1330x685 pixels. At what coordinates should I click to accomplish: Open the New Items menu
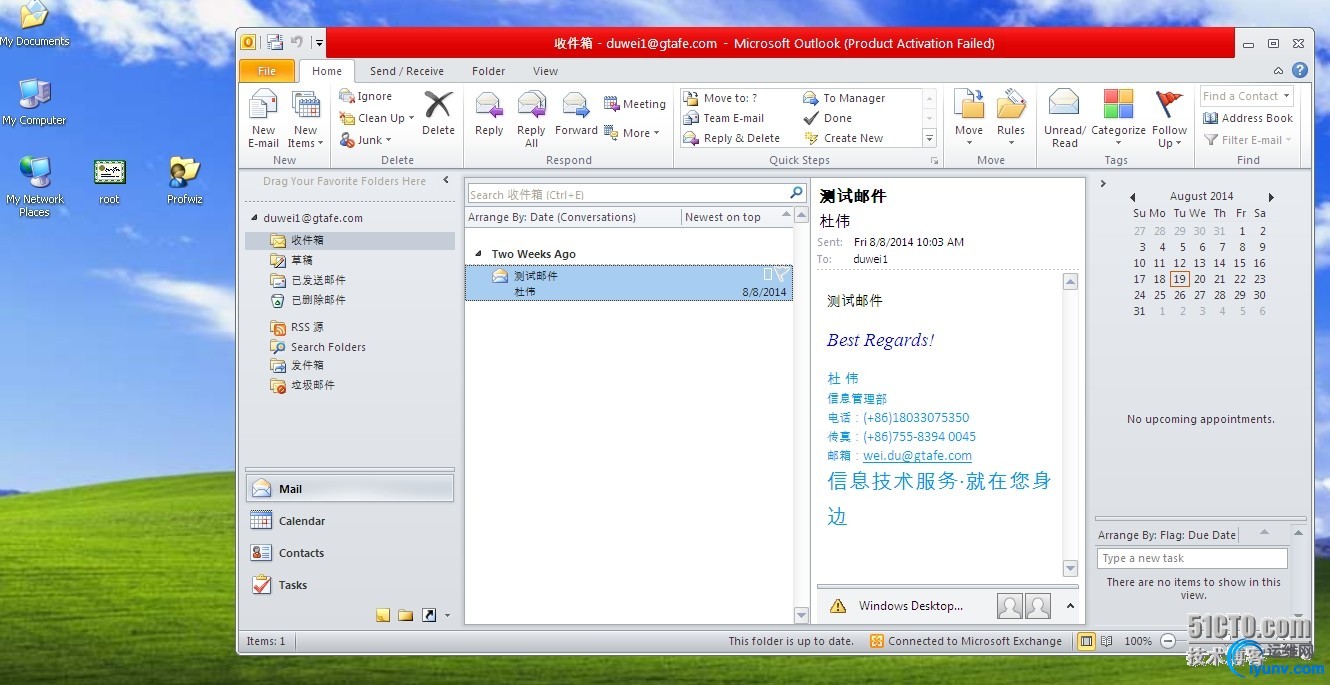coord(305,118)
